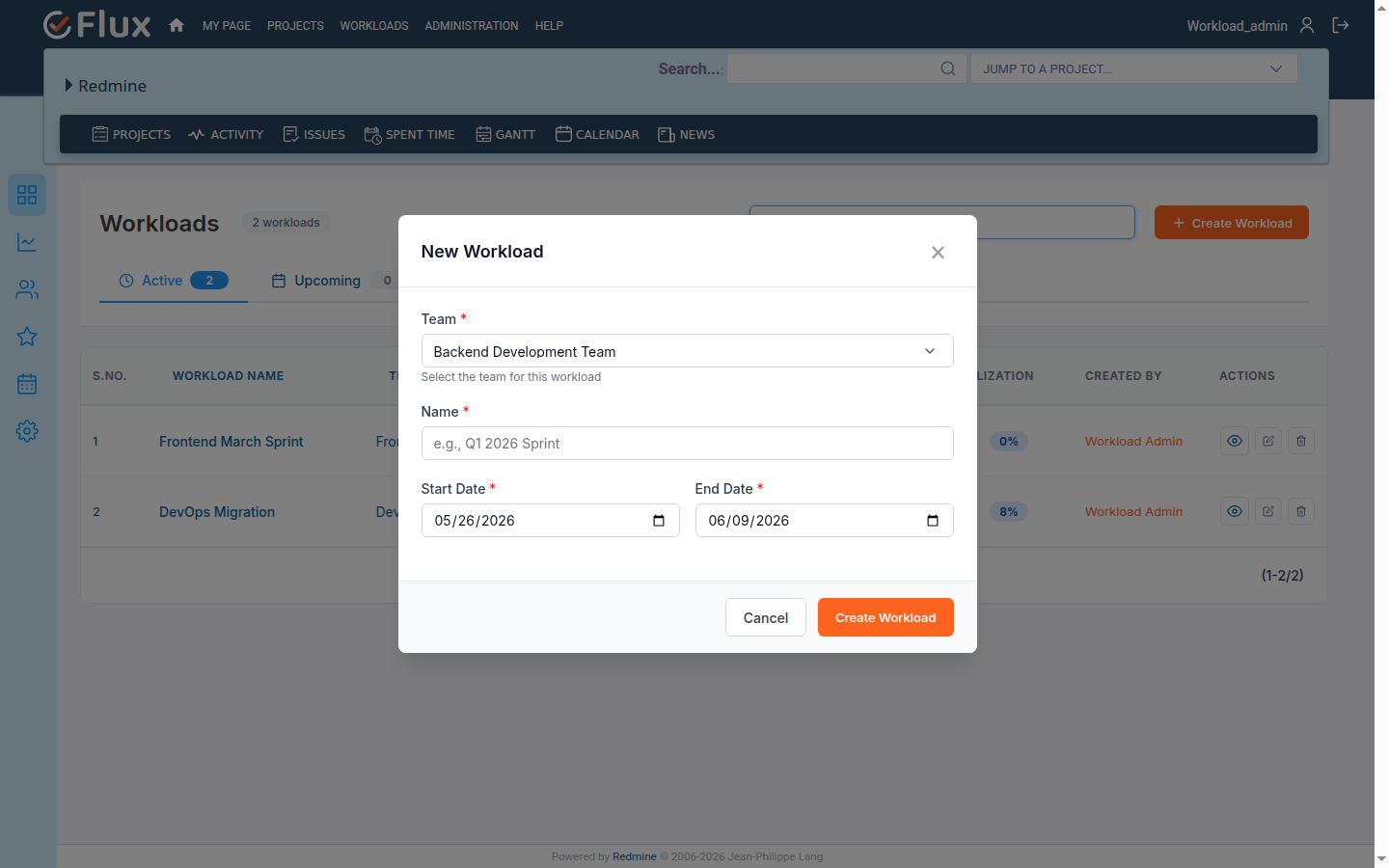Open Gantt in the project toolbar
Viewport: 1389px width, 868px height.
(x=505, y=134)
